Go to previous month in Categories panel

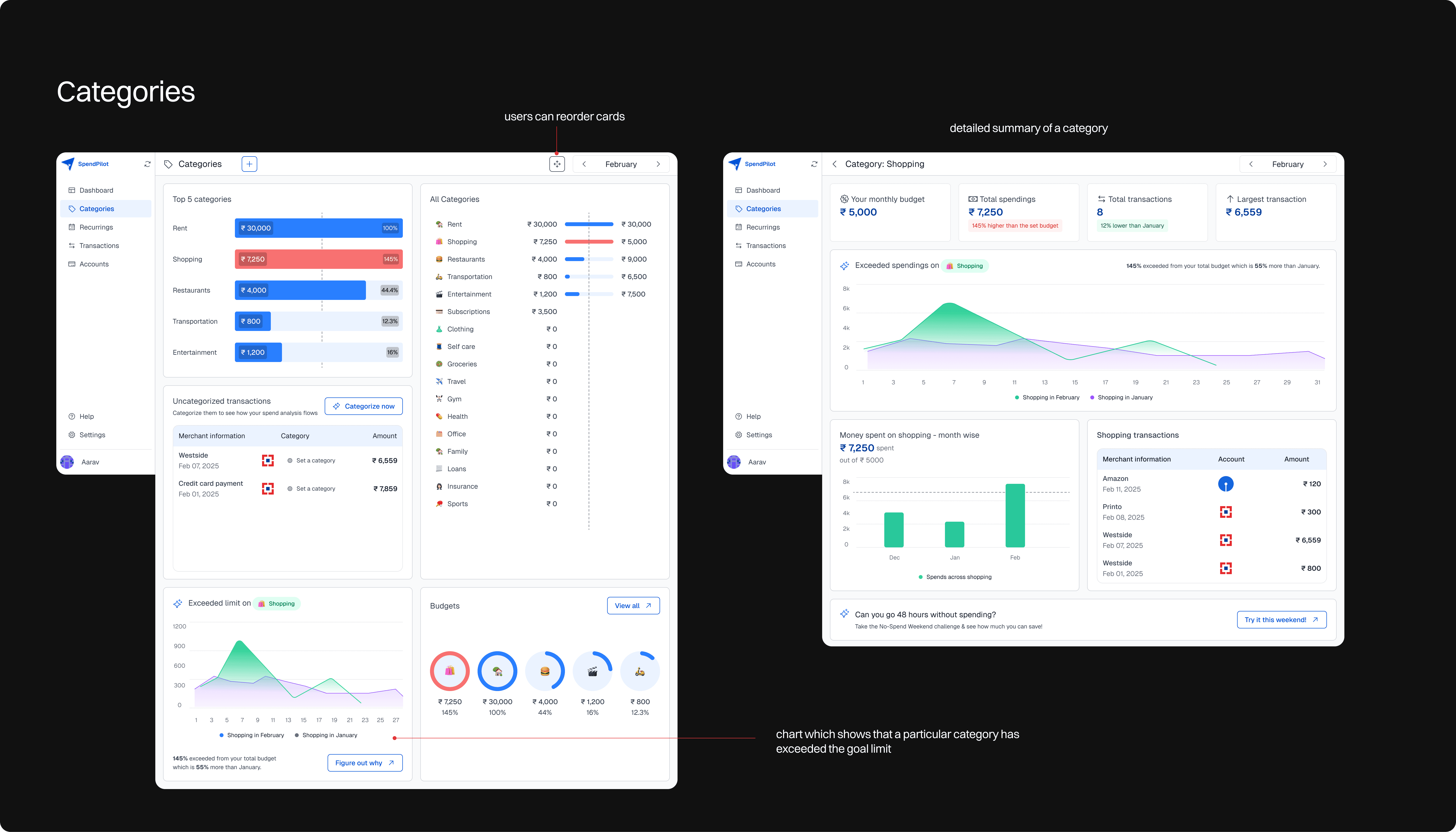point(584,164)
